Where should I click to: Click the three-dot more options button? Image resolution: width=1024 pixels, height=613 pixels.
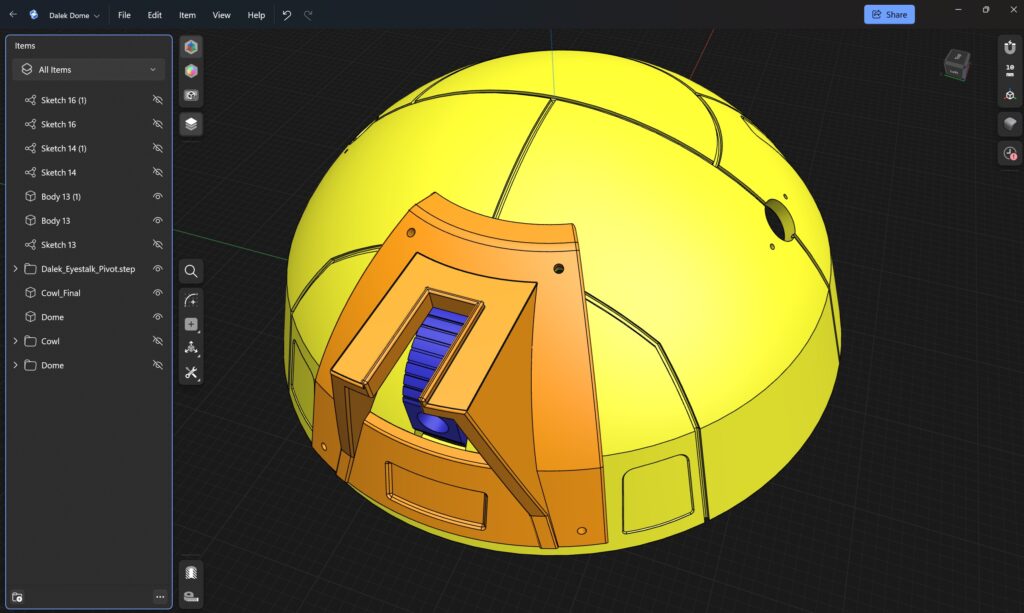(160, 597)
